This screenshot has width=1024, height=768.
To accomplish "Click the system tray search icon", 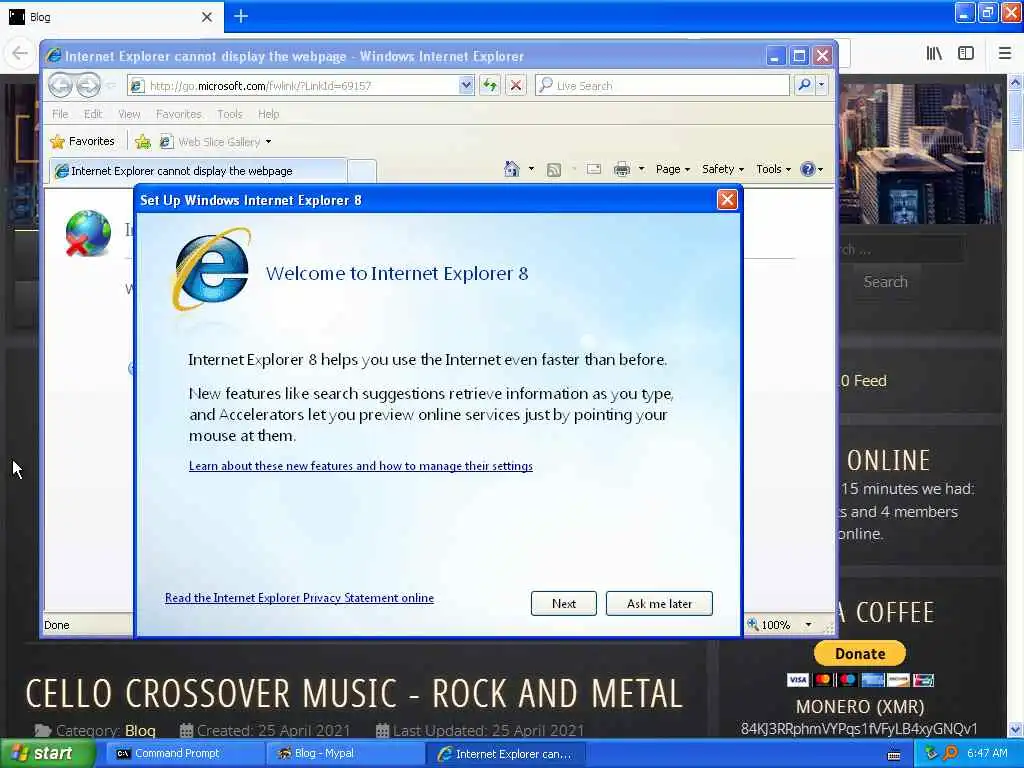I will pos(950,753).
